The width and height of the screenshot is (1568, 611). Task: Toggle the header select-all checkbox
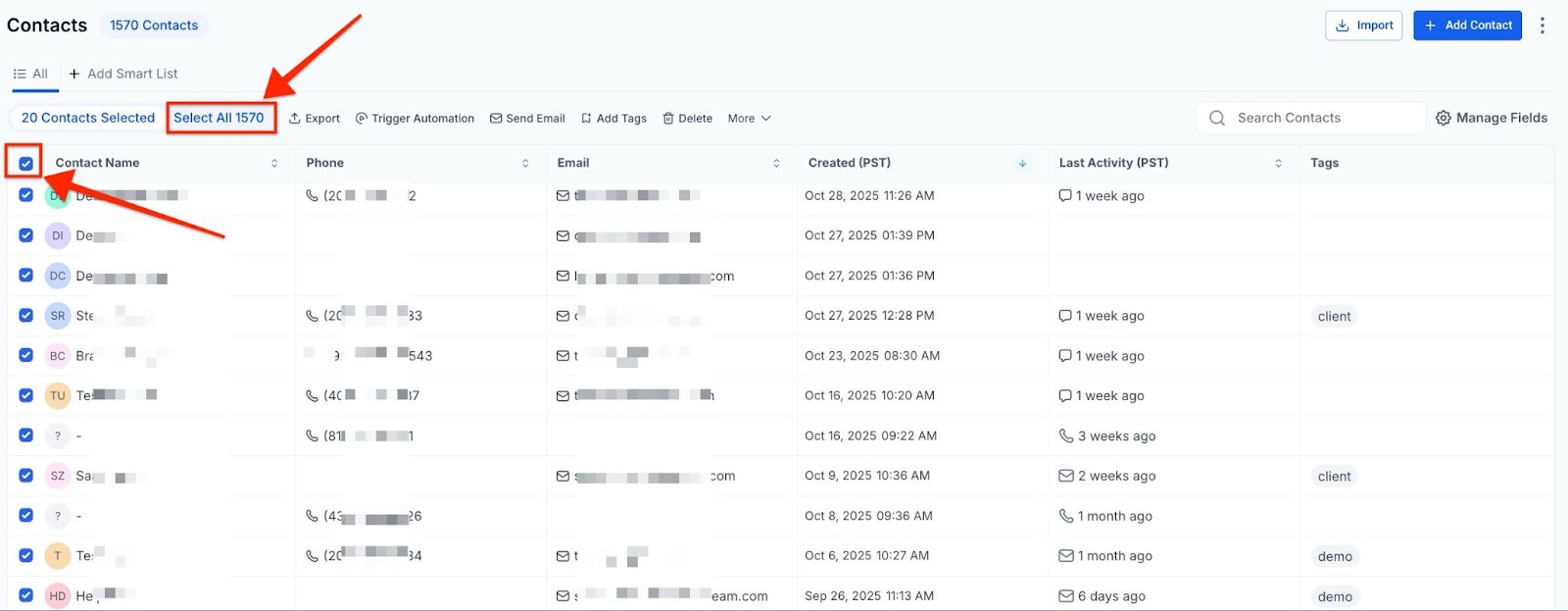(x=26, y=164)
